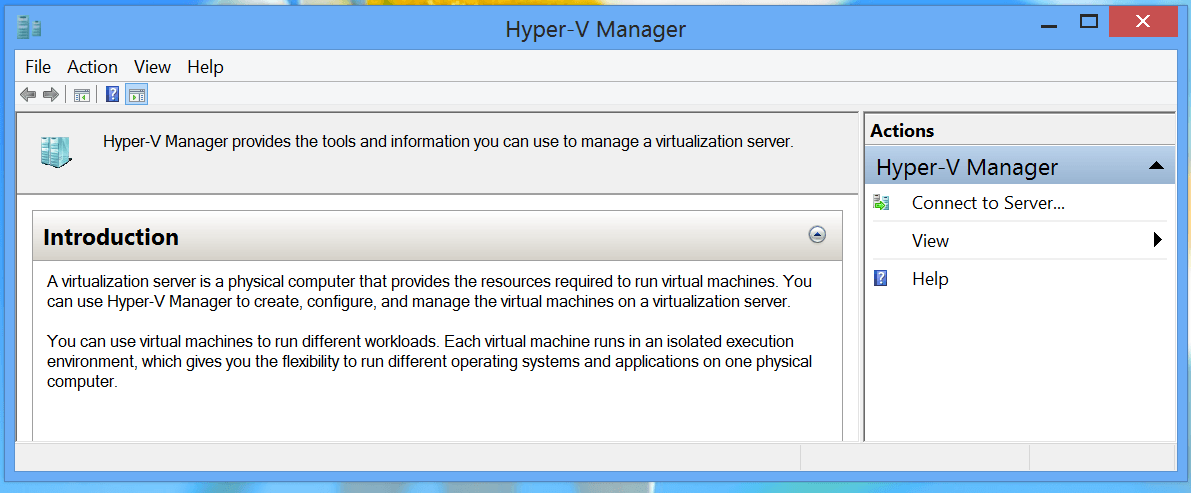Click the 'A virtualization server is' paragraph

(430, 291)
